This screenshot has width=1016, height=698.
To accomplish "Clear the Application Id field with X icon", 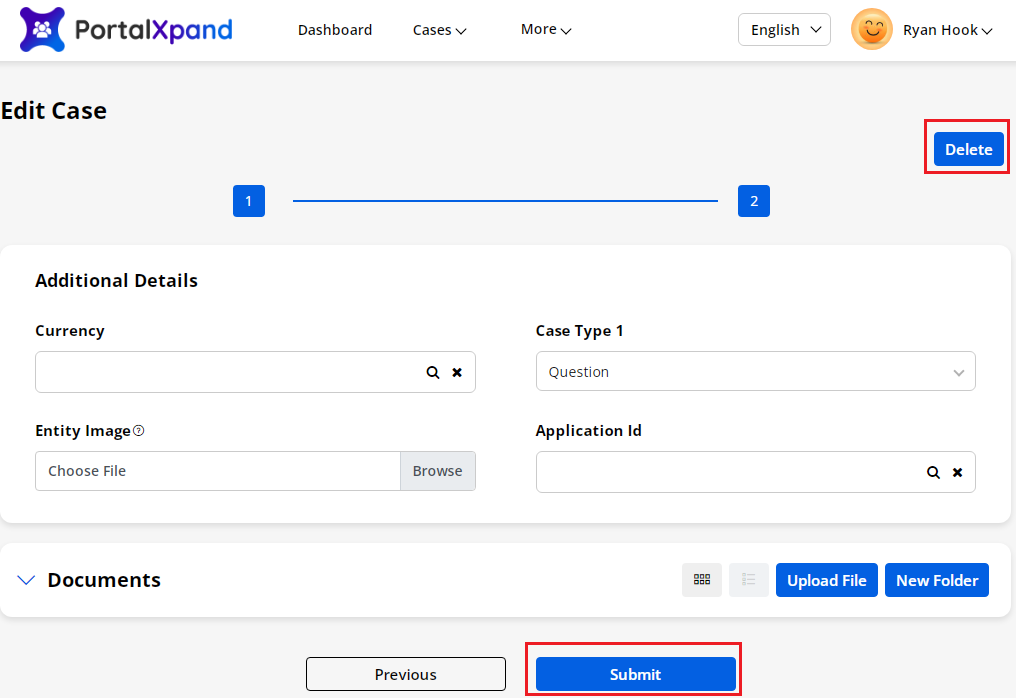I will coord(957,472).
